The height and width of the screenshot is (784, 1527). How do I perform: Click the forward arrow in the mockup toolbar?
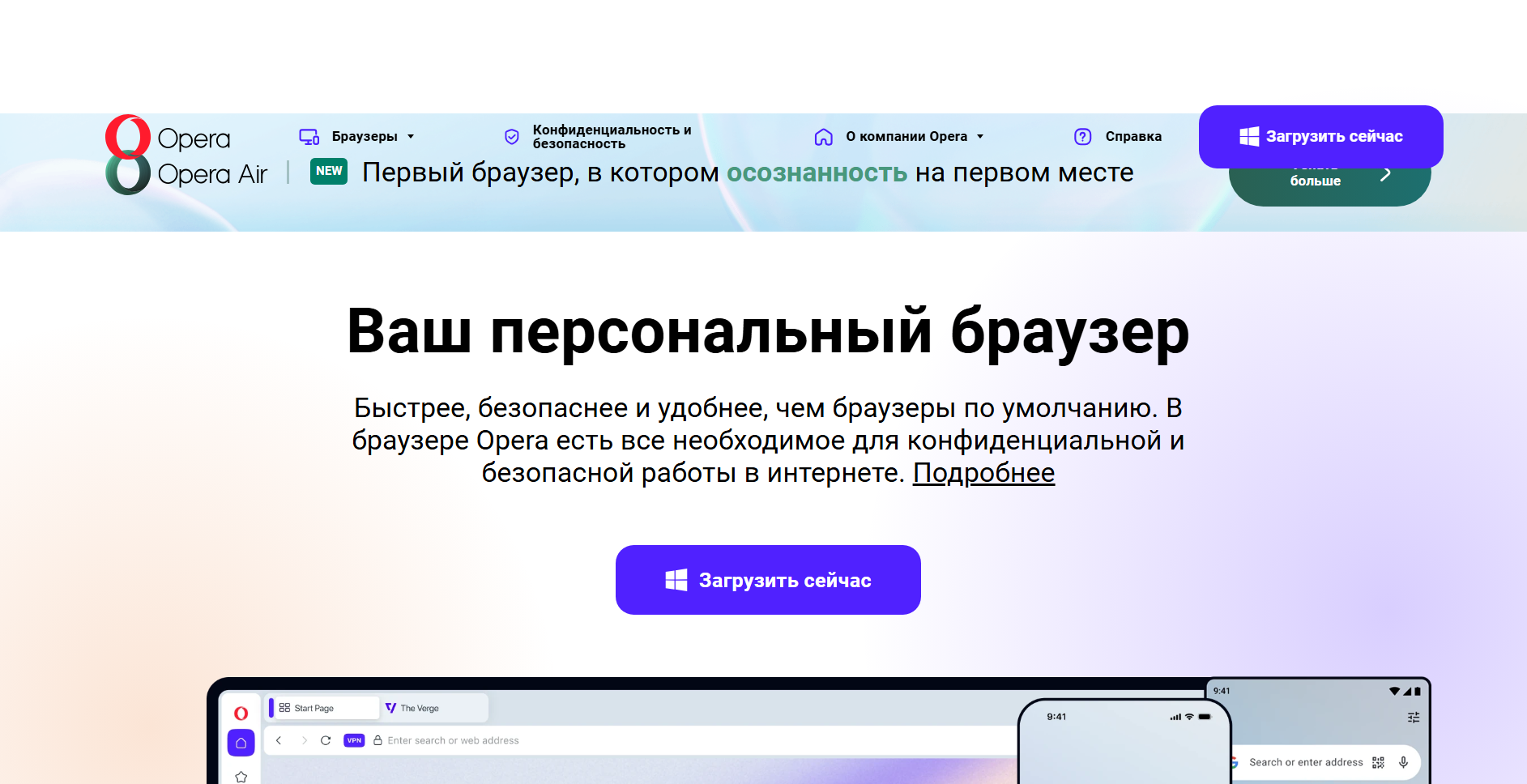pos(304,740)
